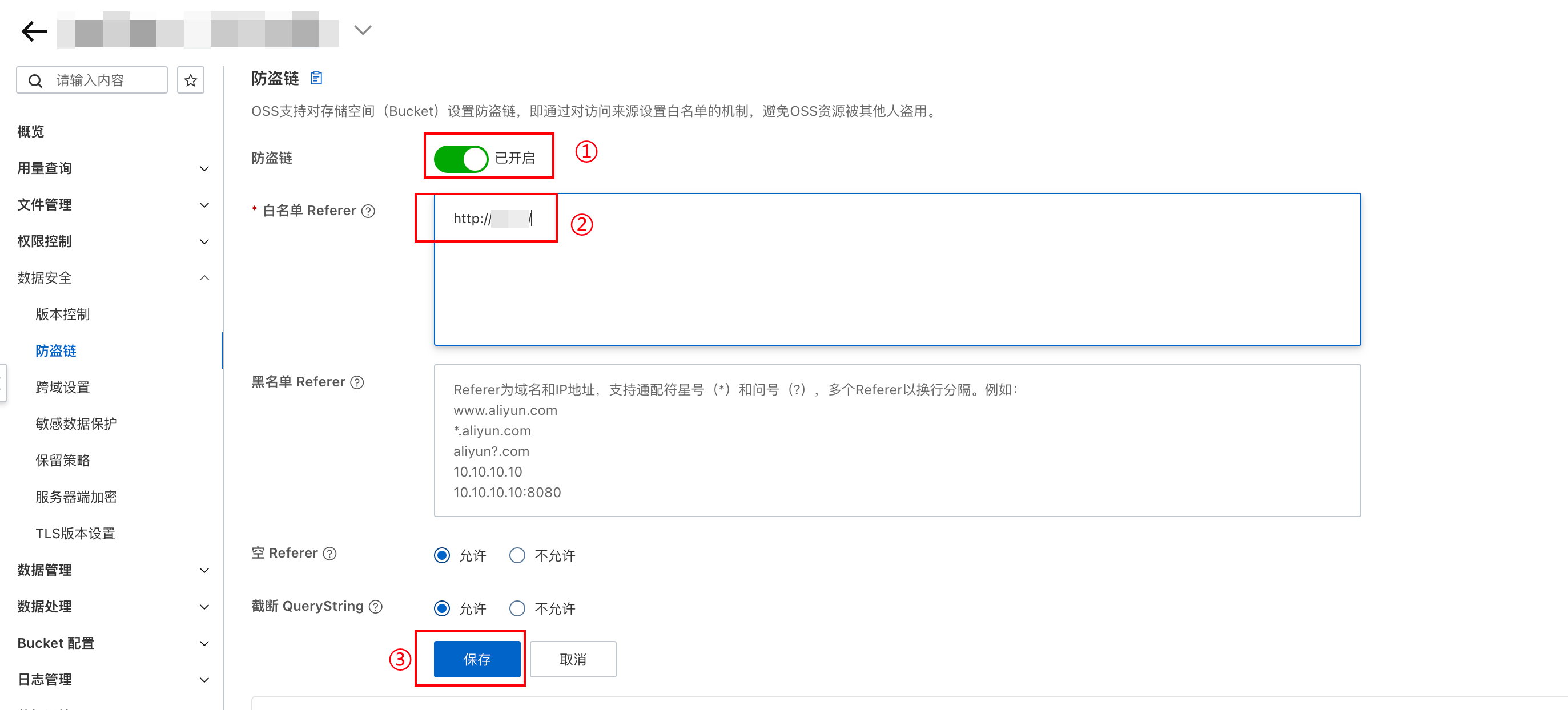This screenshot has width=1568, height=710.
Task: Select 不允许 for 截断 QueryString
Action: 517,608
